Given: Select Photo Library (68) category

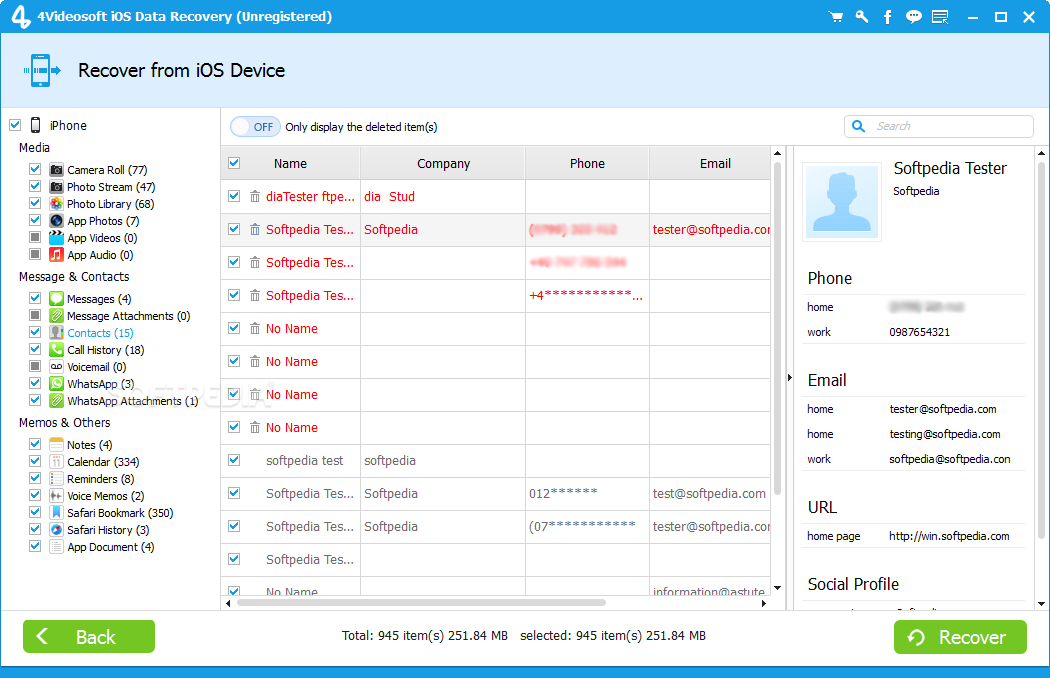Looking at the screenshot, I should pos(110,204).
